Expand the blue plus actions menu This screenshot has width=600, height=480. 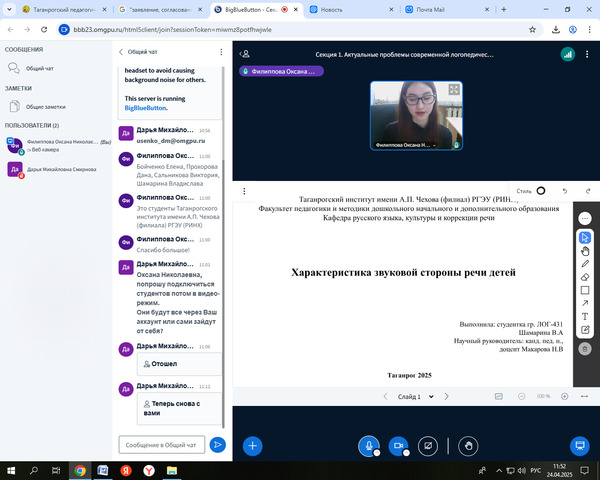pyautogui.click(x=254, y=444)
